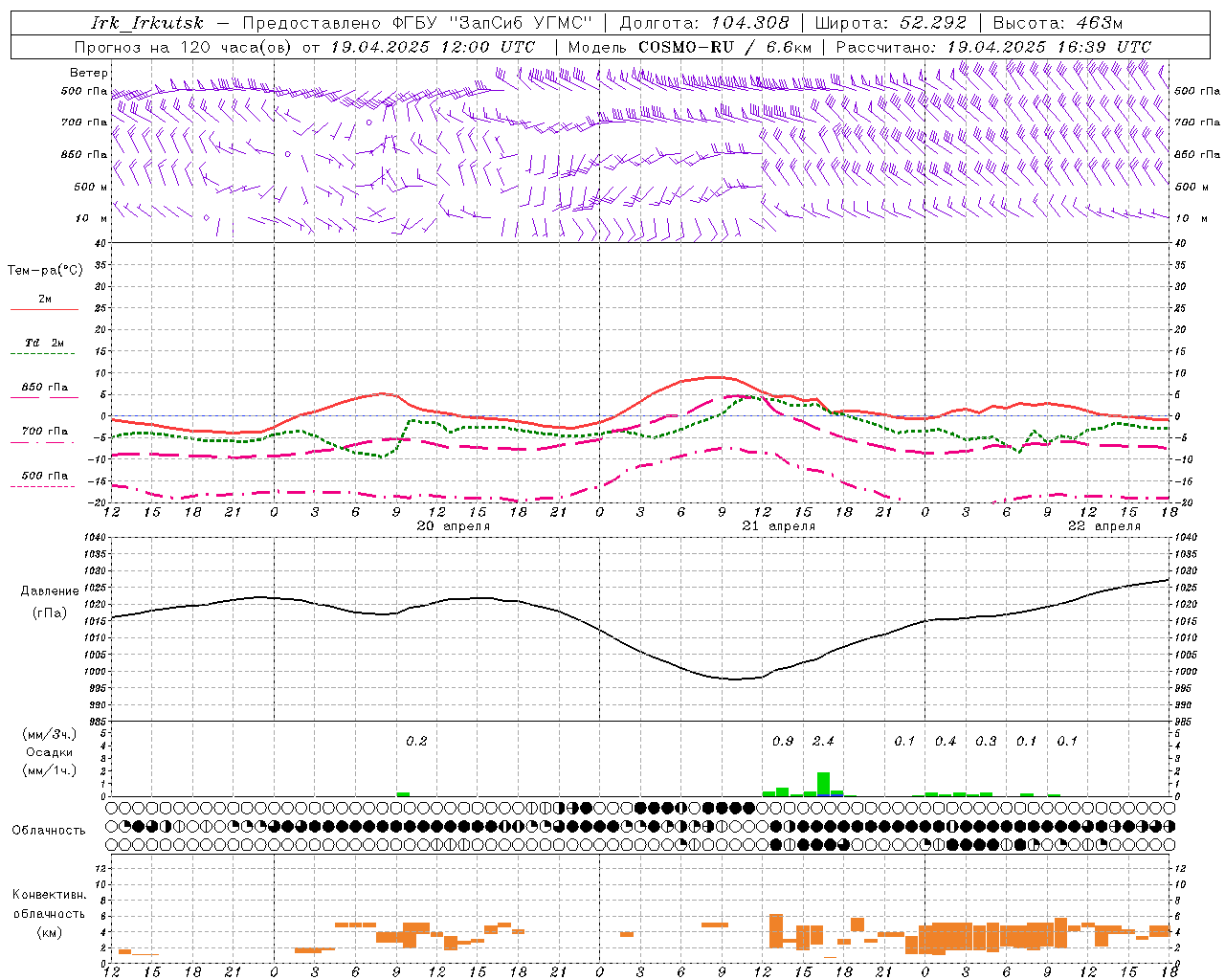Click the '0.2' precipitation amount on 20 апреля
The width and height of the screenshot is (1225, 980).
click(416, 741)
